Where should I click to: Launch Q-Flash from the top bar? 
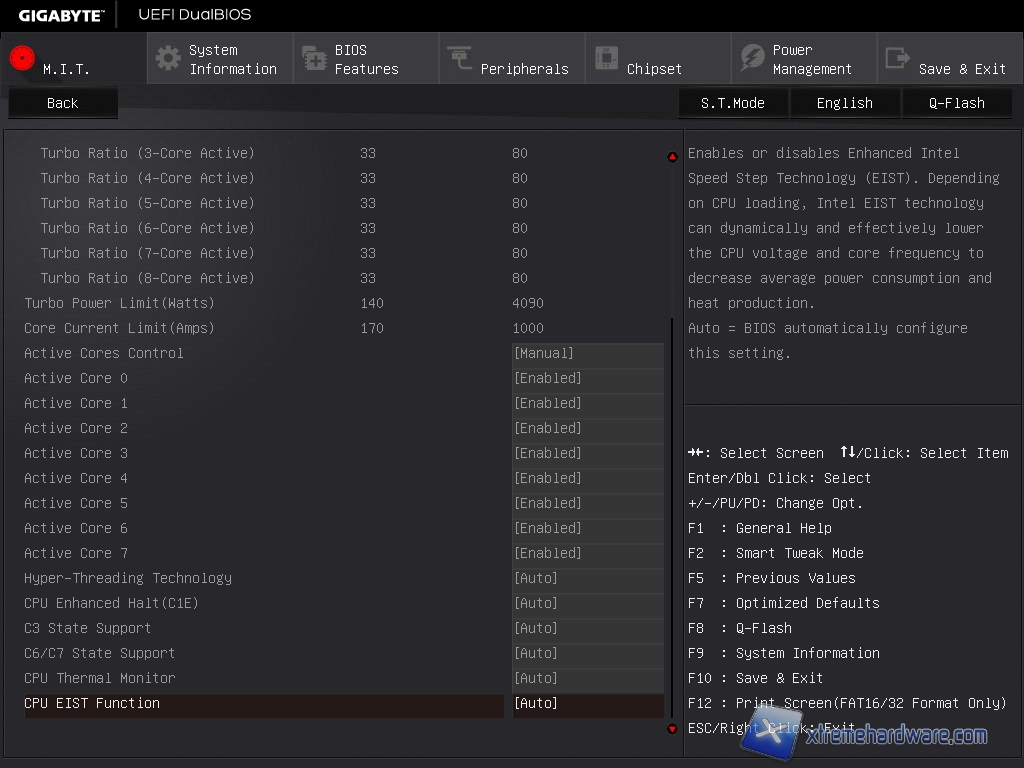point(956,103)
